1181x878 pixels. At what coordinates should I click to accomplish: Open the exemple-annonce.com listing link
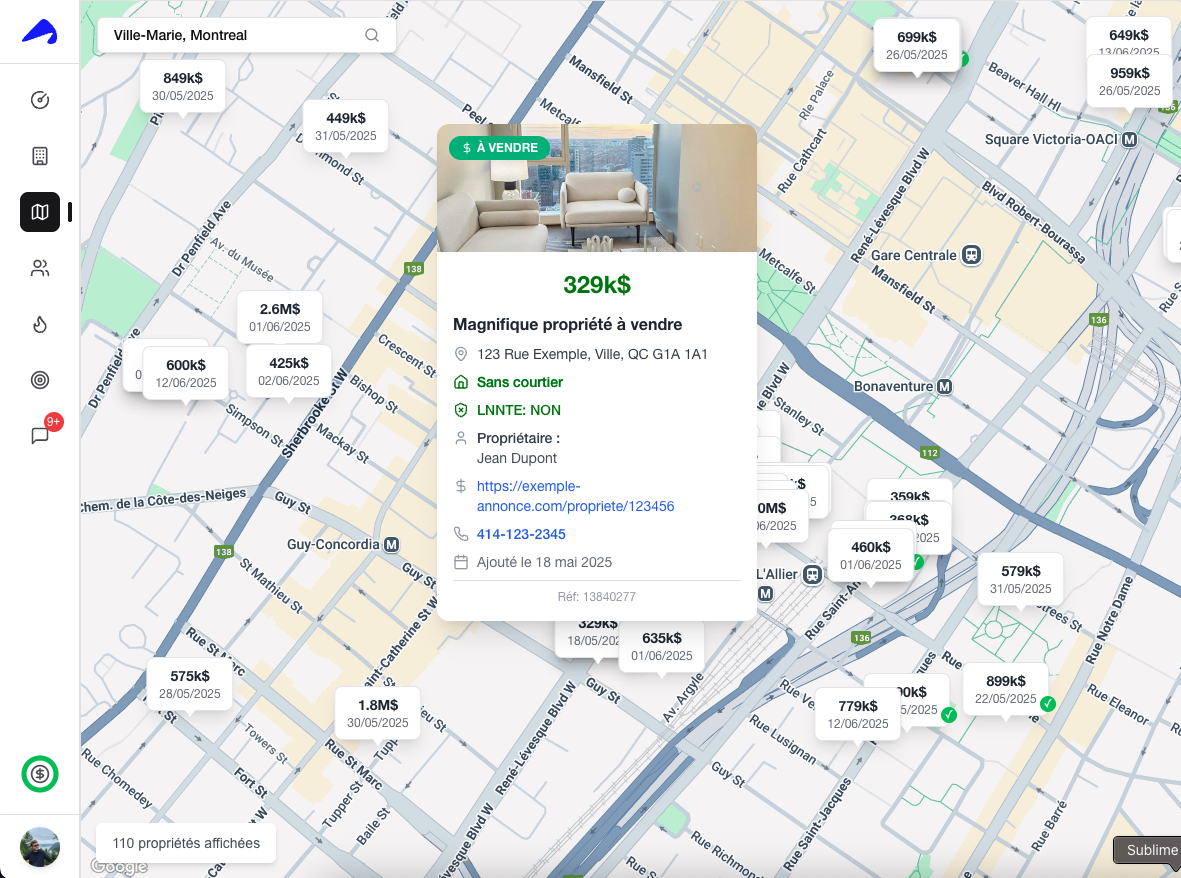[x=575, y=496]
